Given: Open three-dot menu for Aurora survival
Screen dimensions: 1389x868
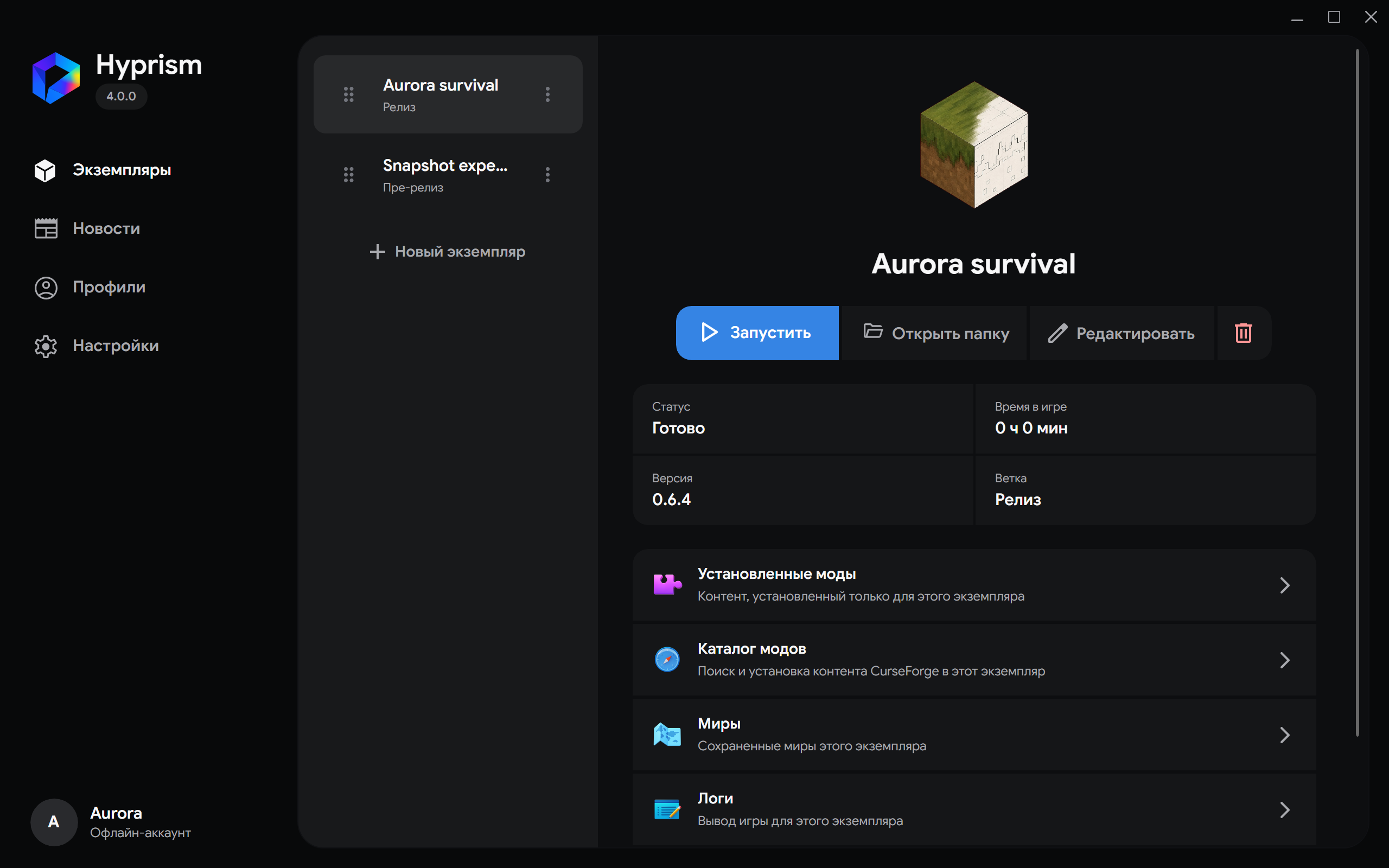Looking at the screenshot, I should tap(547, 94).
